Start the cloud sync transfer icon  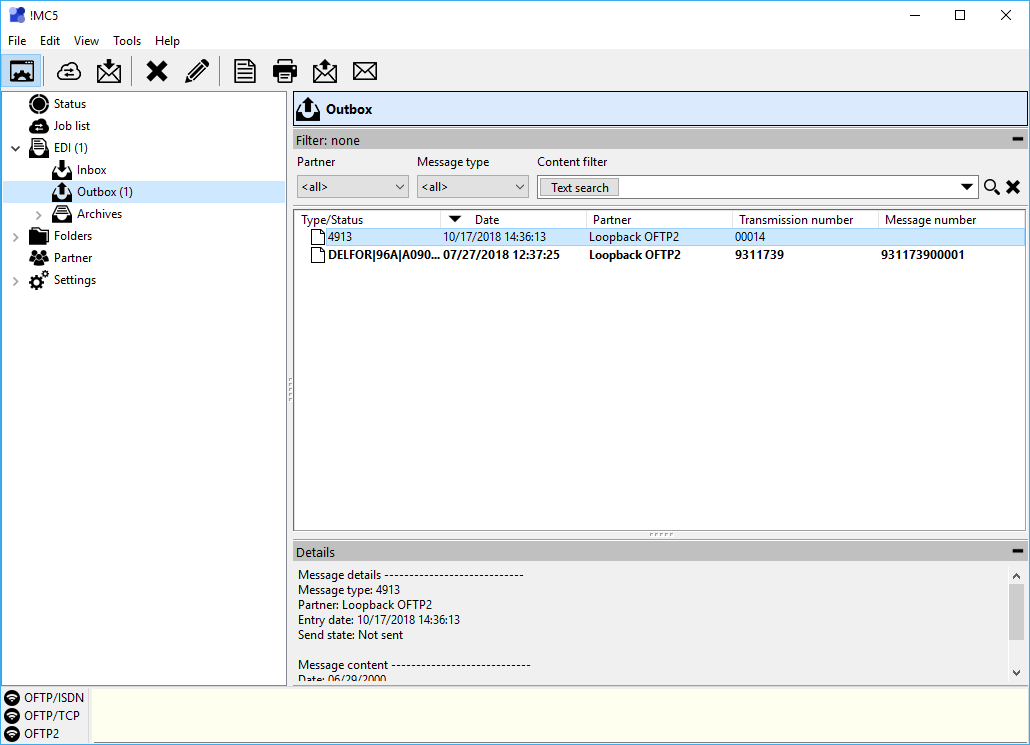click(68, 71)
